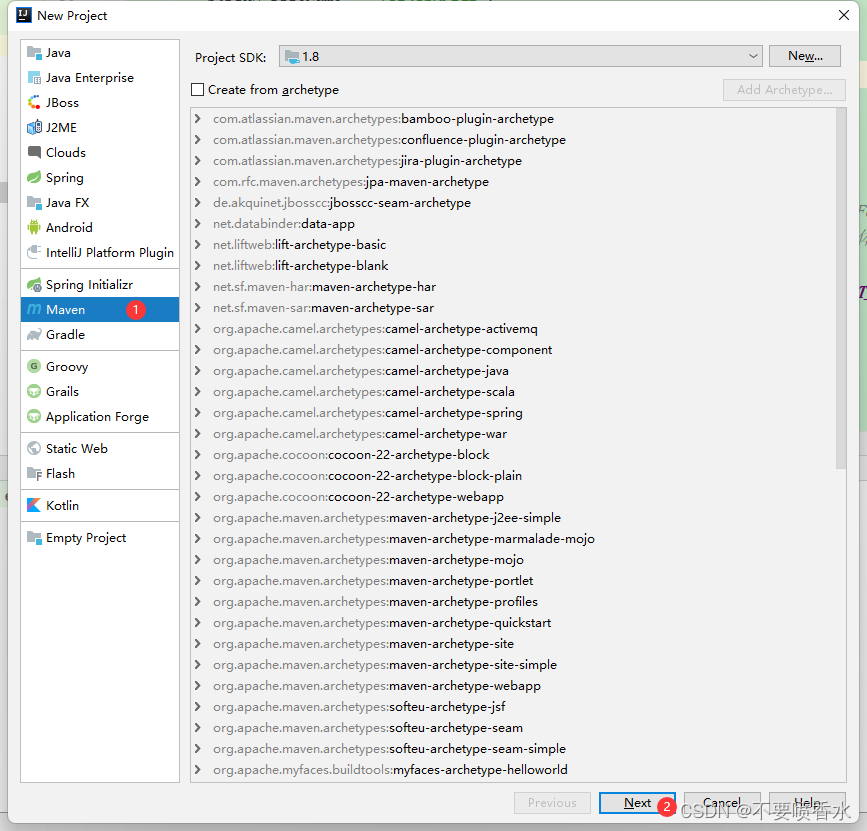This screenshot has height=831, width=867.
Task: Click the Application Forge icon
Action: 34,416
